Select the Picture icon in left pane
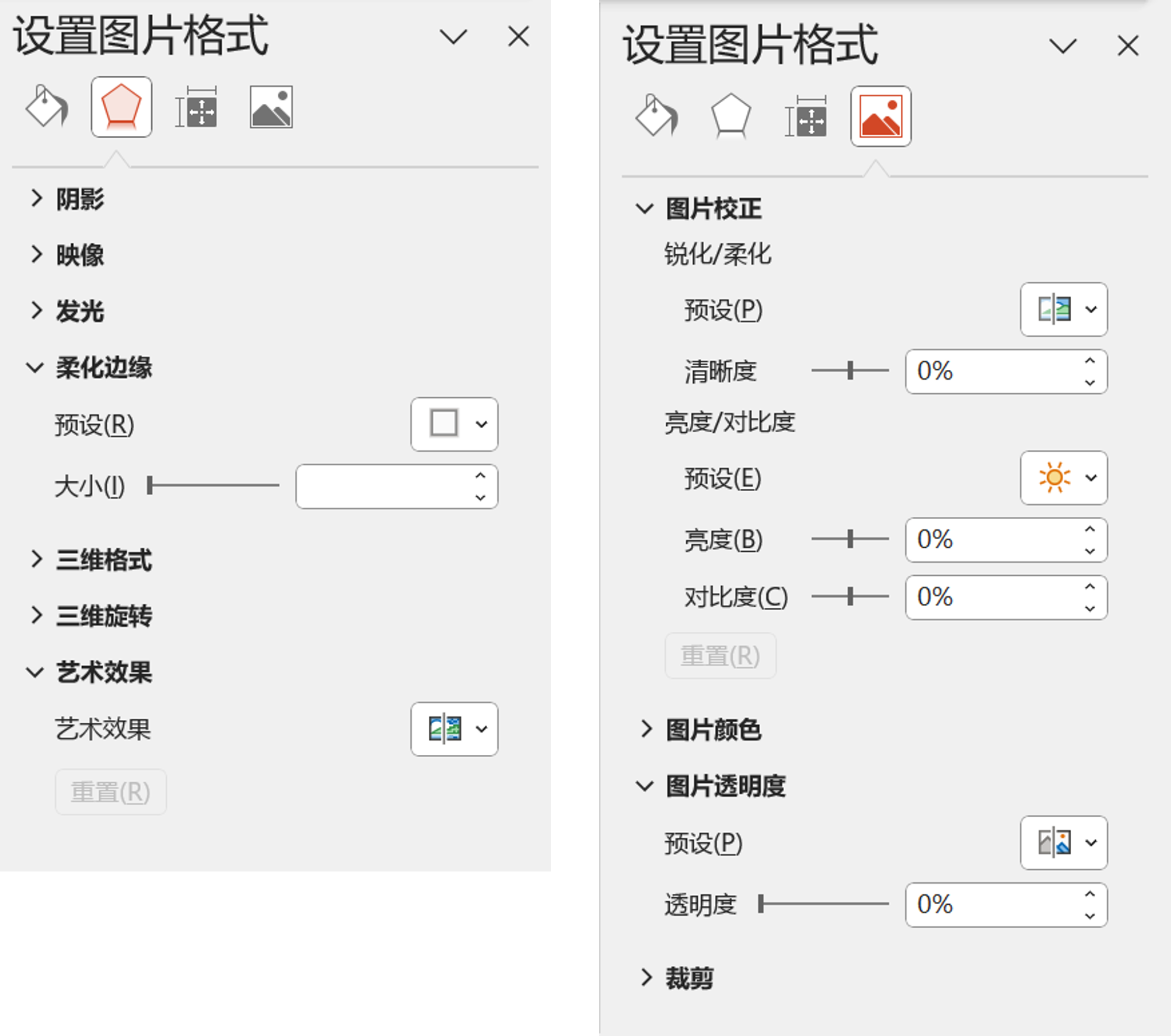 click(x=271, y=107)
